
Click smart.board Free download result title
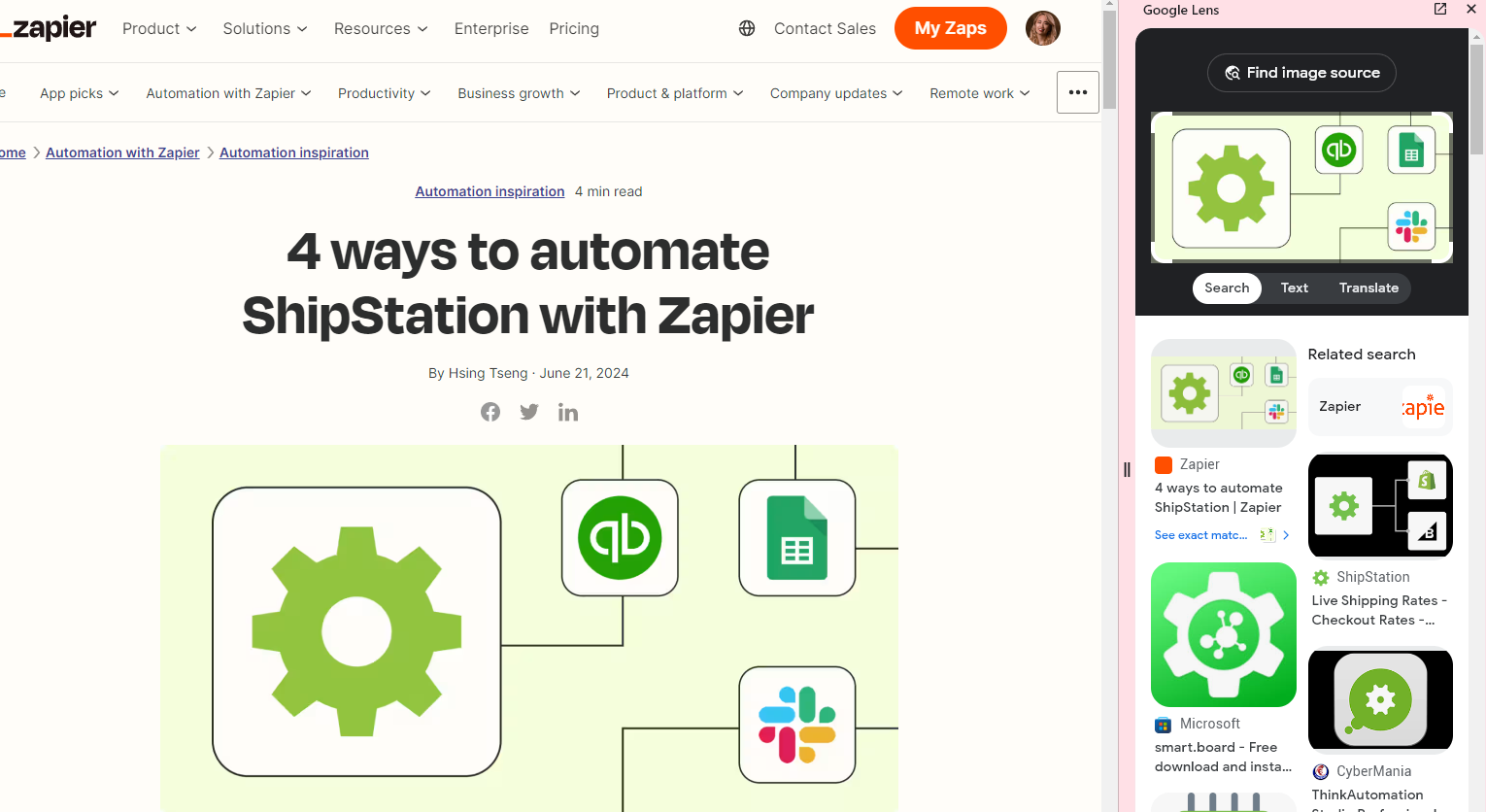click(1224, 757)
